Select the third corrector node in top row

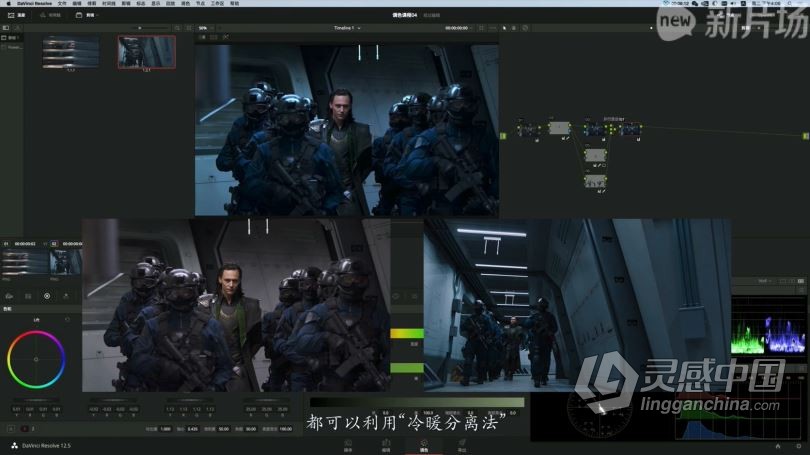595,129
